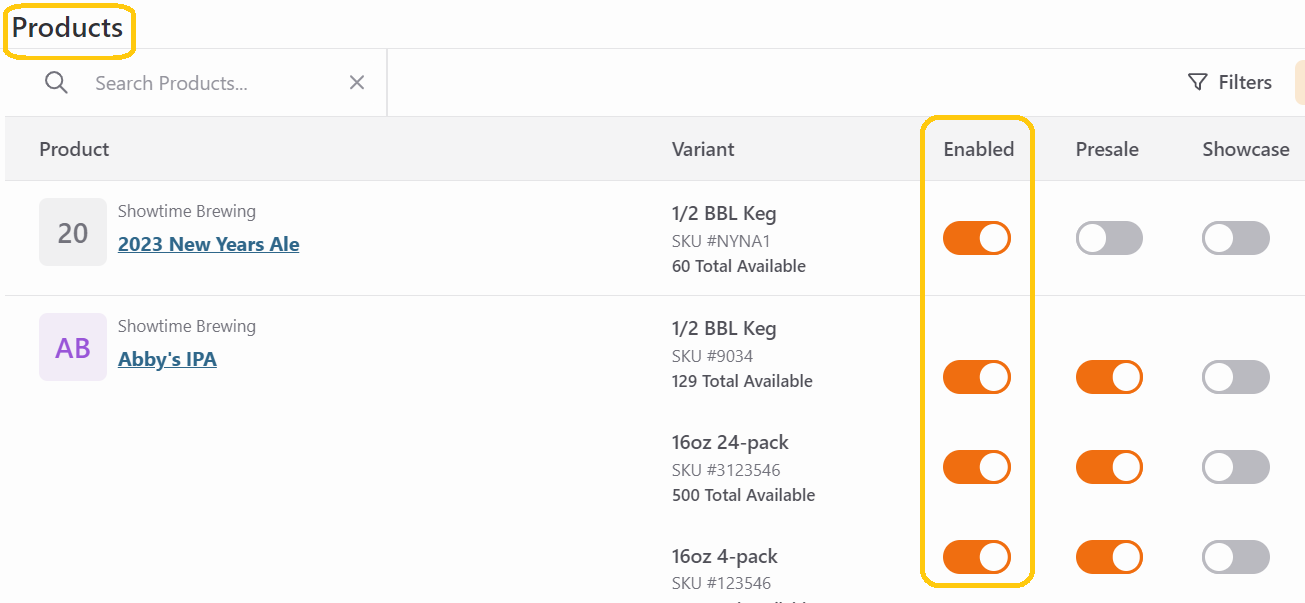
Task: Click the Enabled column header
Action: (x=978, y=149)
